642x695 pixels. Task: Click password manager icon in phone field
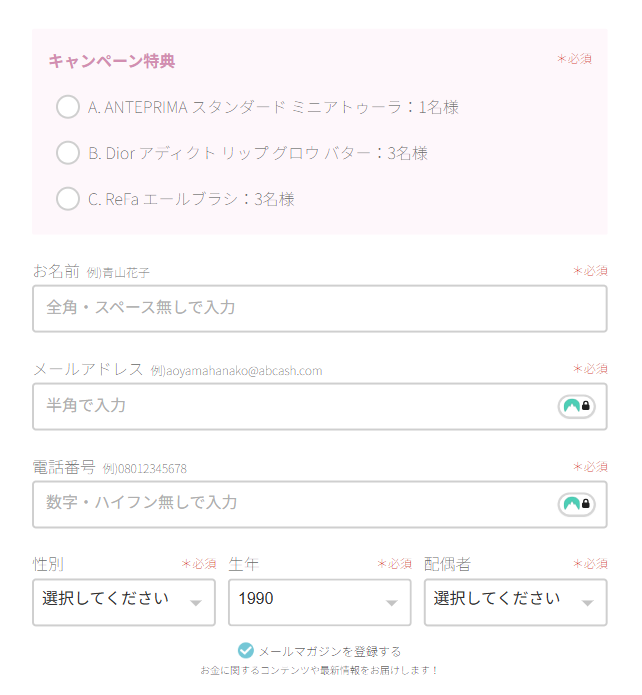pos(576,503)
